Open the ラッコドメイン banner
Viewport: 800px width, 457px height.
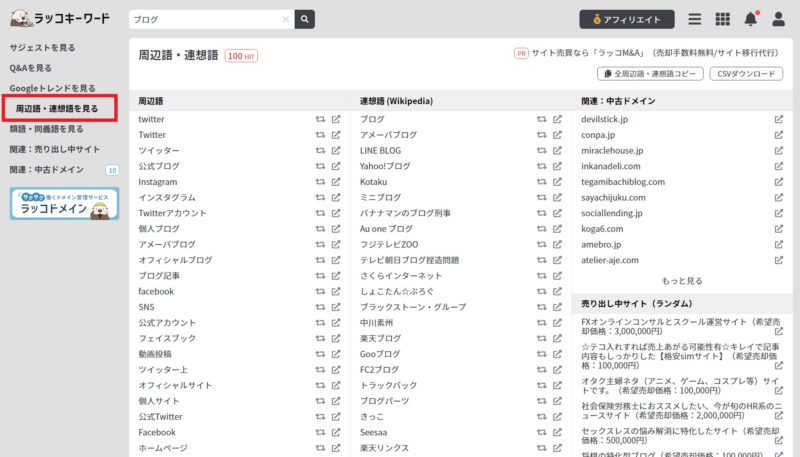point(64,204)
